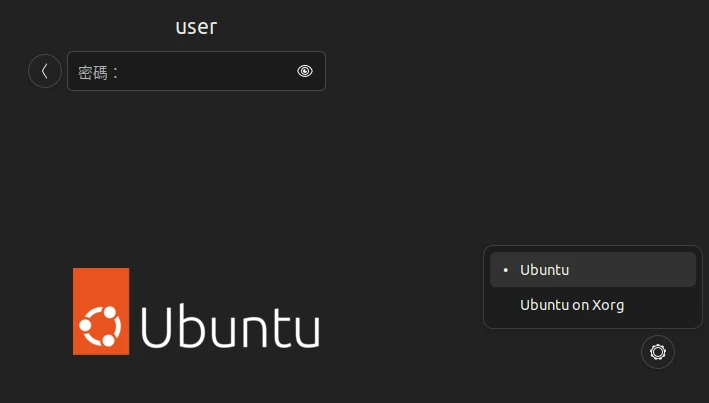This screenshot has height=403, width=709.
Task: Toggle password visibility with the eye icon
Action: point(305,71)
